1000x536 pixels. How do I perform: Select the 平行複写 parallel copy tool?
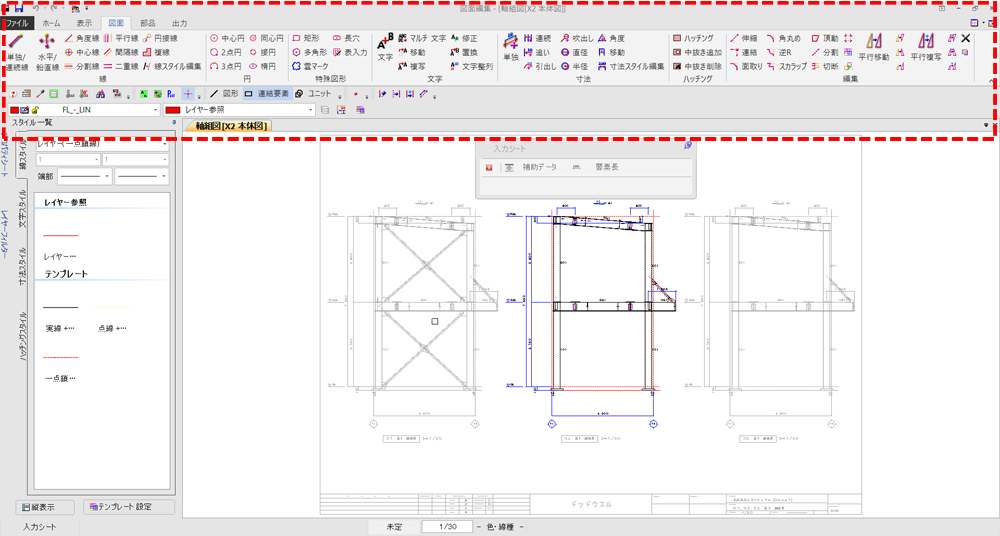pos(926,46)
